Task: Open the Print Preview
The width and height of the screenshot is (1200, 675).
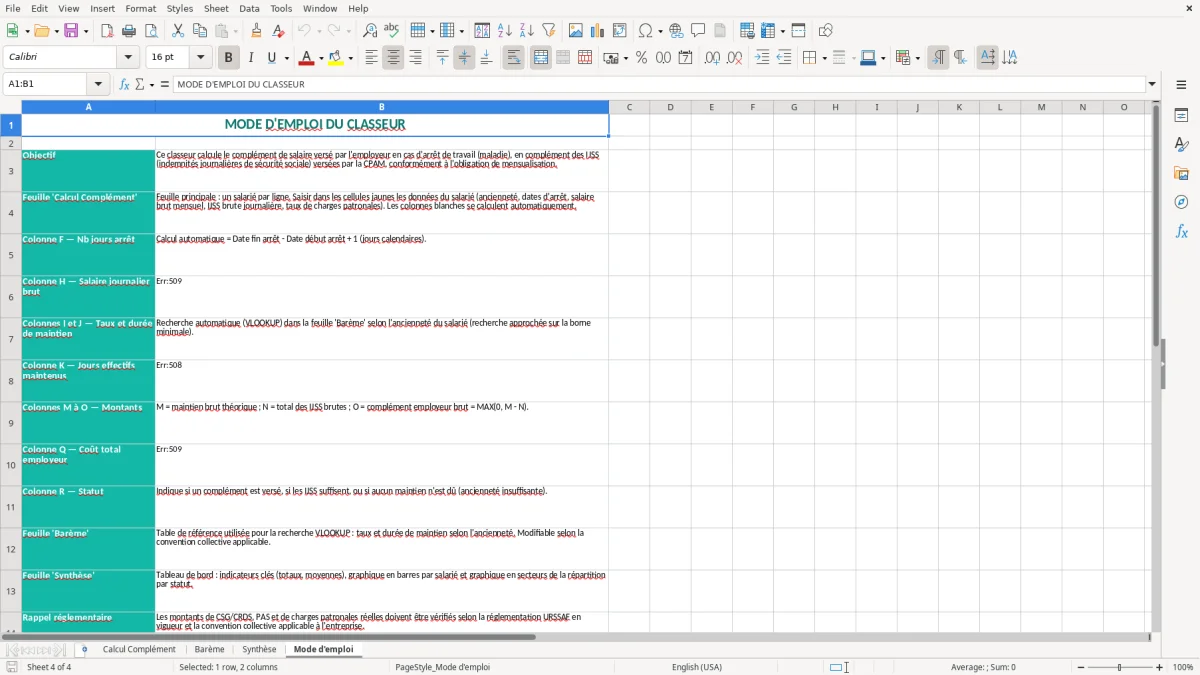Action: click(151, 31)
